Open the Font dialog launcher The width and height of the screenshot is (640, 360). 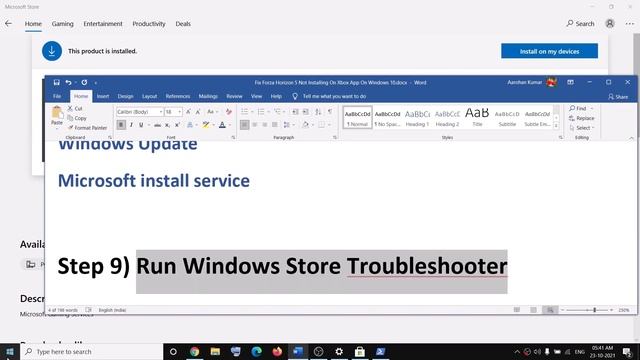pyautogui.click(x=233, y=138)
